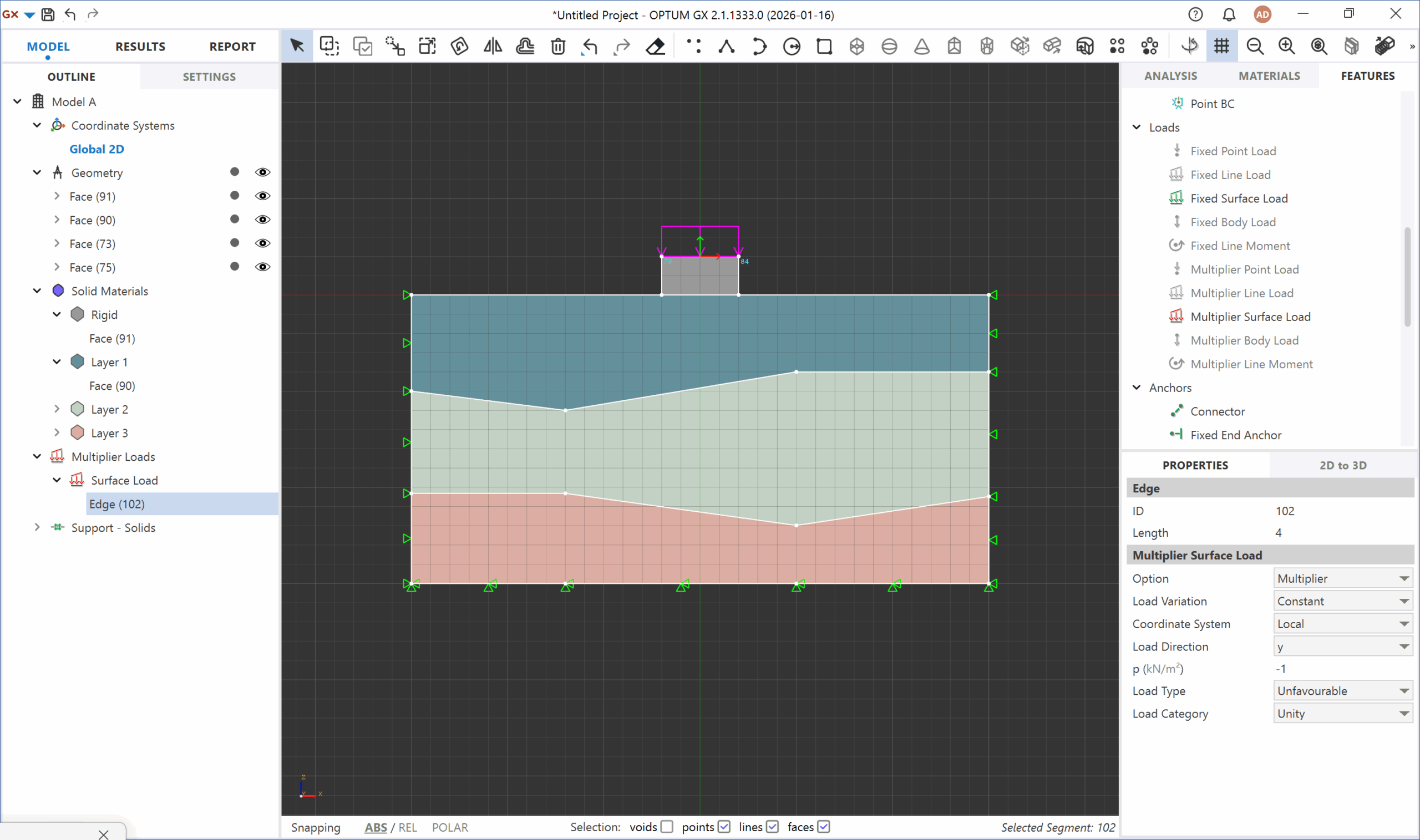Open the notifications bell icon
Image resolution: width=1420 pixels, height=840 pixels.
tap(1229, 14)
